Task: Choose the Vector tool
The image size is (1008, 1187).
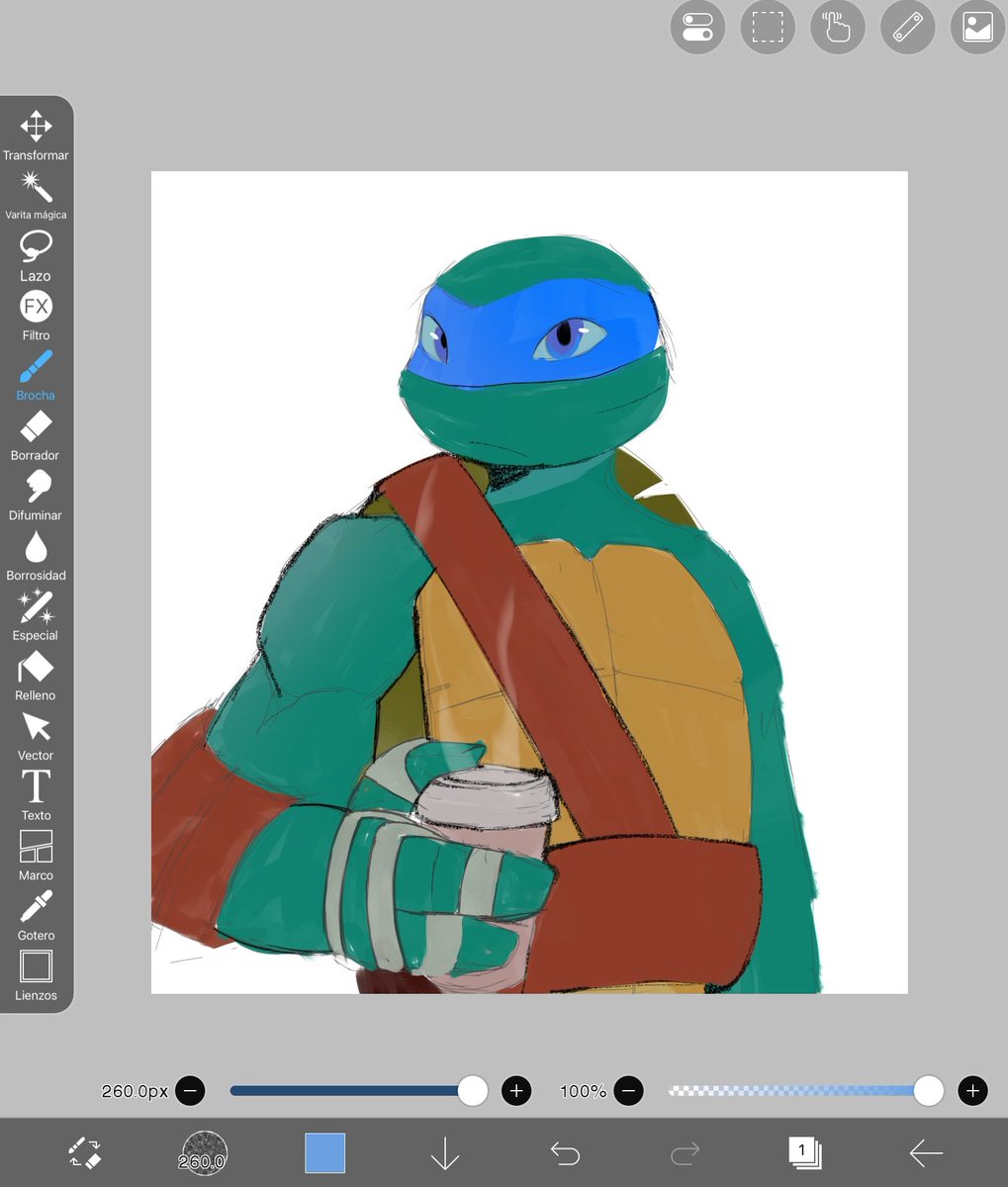Action: click(36, 736)
